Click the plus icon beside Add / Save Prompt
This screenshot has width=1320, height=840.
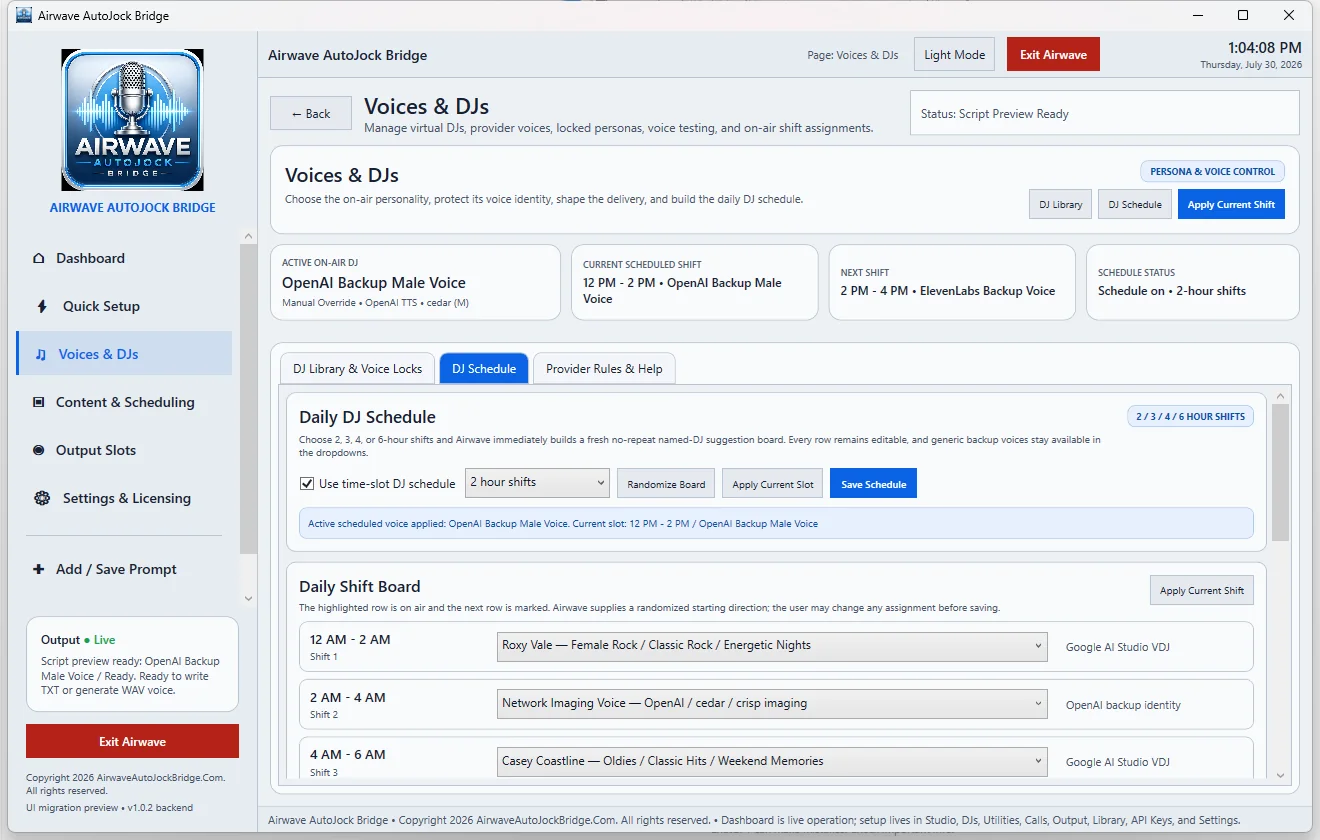point(39,569)
